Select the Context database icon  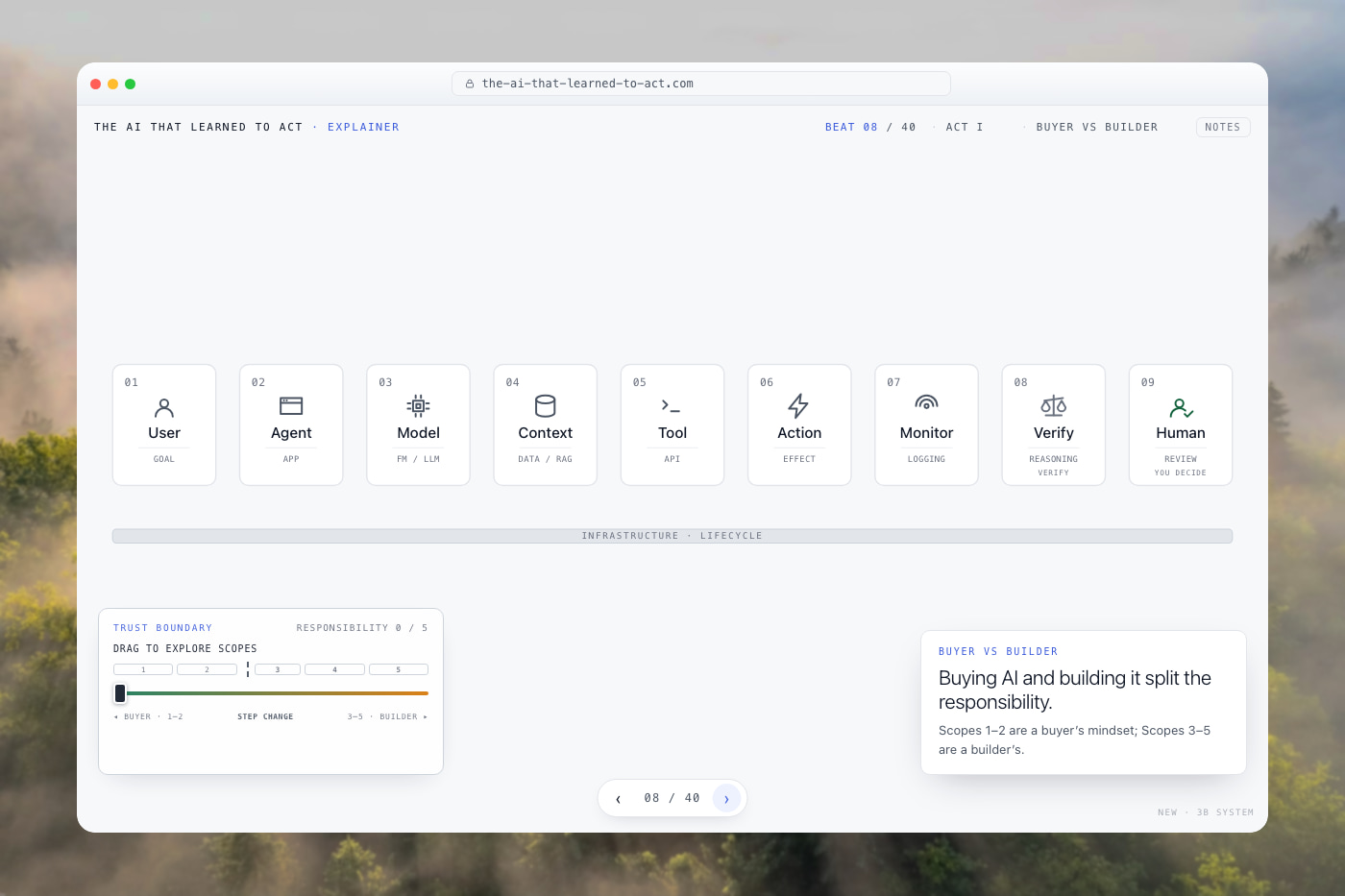545,406
